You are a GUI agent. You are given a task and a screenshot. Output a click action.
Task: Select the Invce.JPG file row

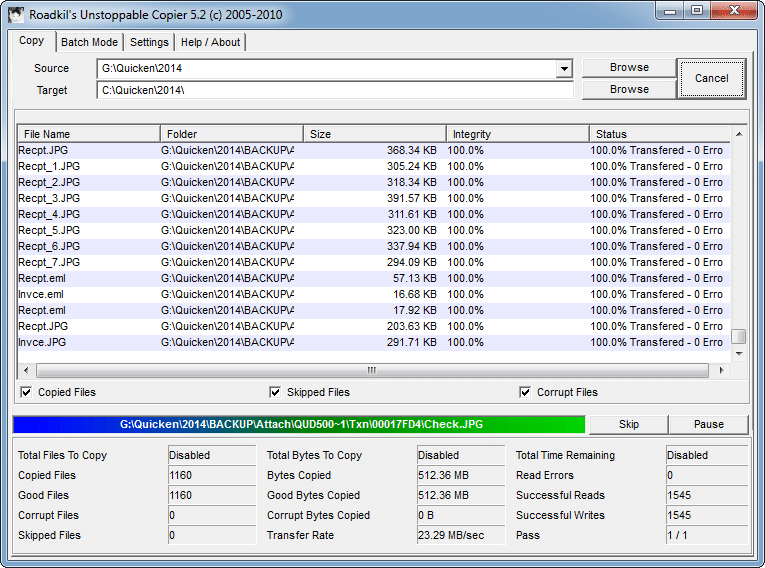pos(374,343)
